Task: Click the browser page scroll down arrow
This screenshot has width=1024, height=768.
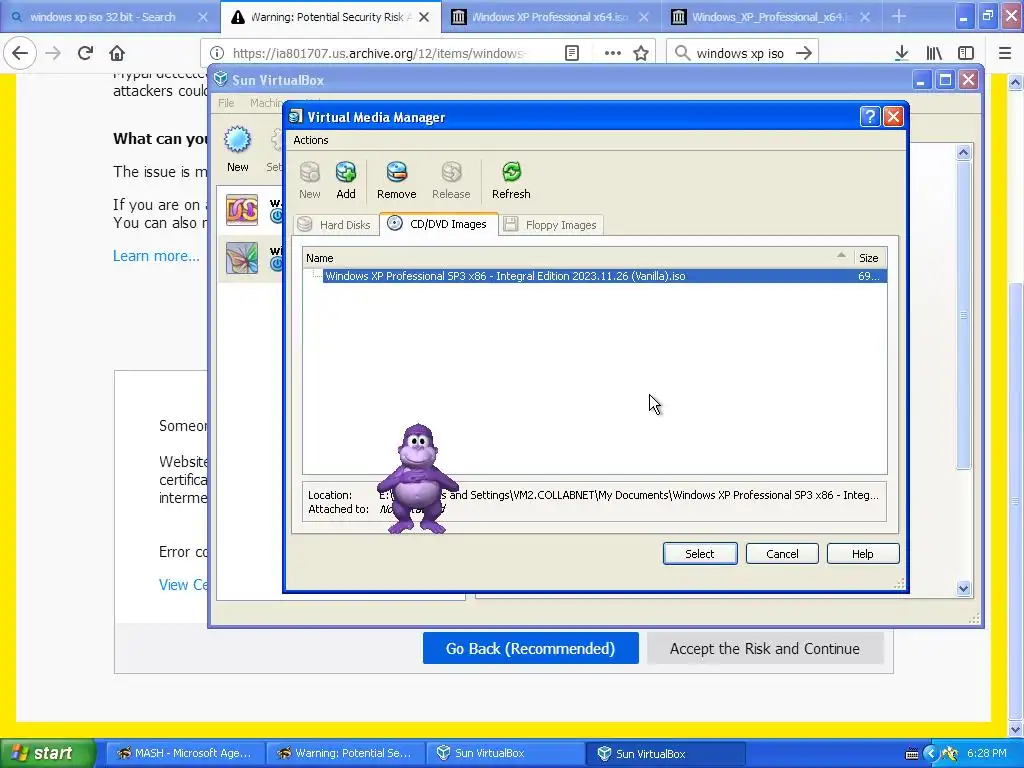Action: click(x=1015, y=729)
